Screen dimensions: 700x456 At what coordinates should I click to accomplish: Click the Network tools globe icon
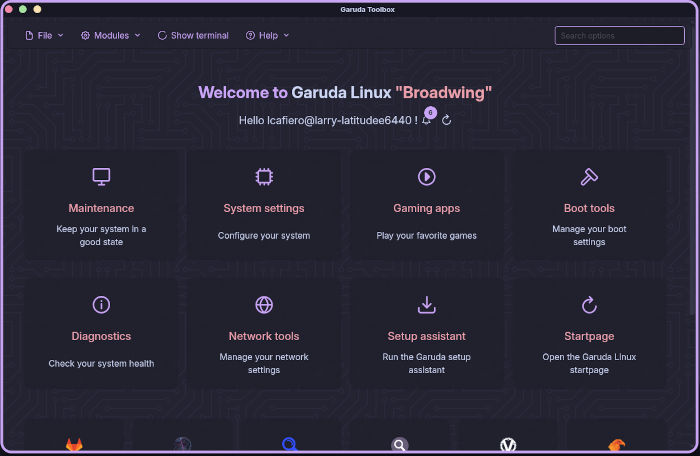[264, 305]
